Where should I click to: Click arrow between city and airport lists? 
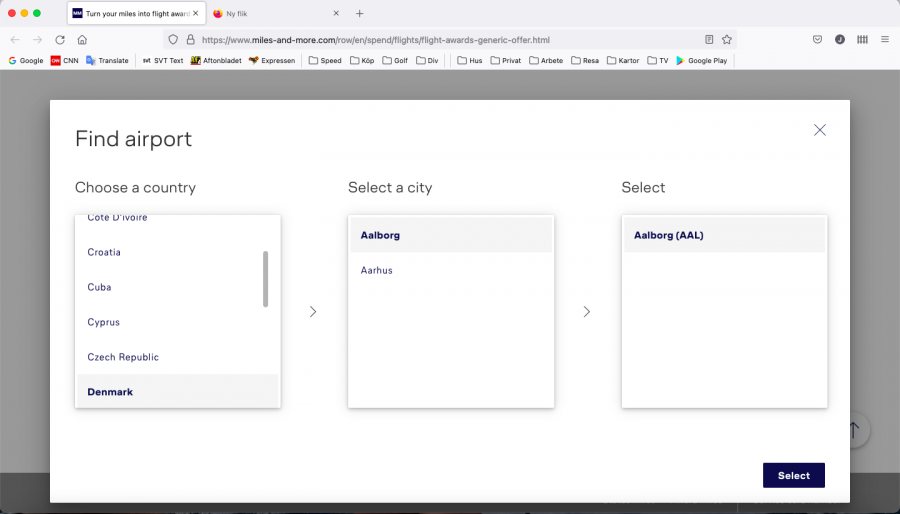pos(587,312)
